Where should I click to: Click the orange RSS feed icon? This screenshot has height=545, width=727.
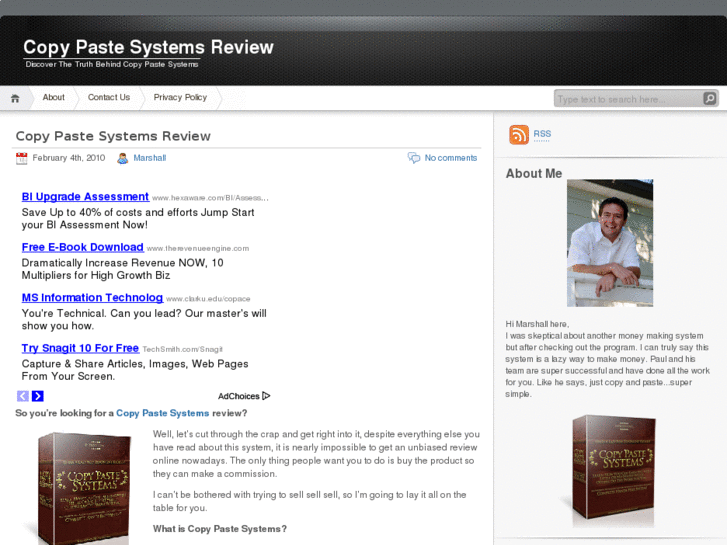[x=519, y=135]
